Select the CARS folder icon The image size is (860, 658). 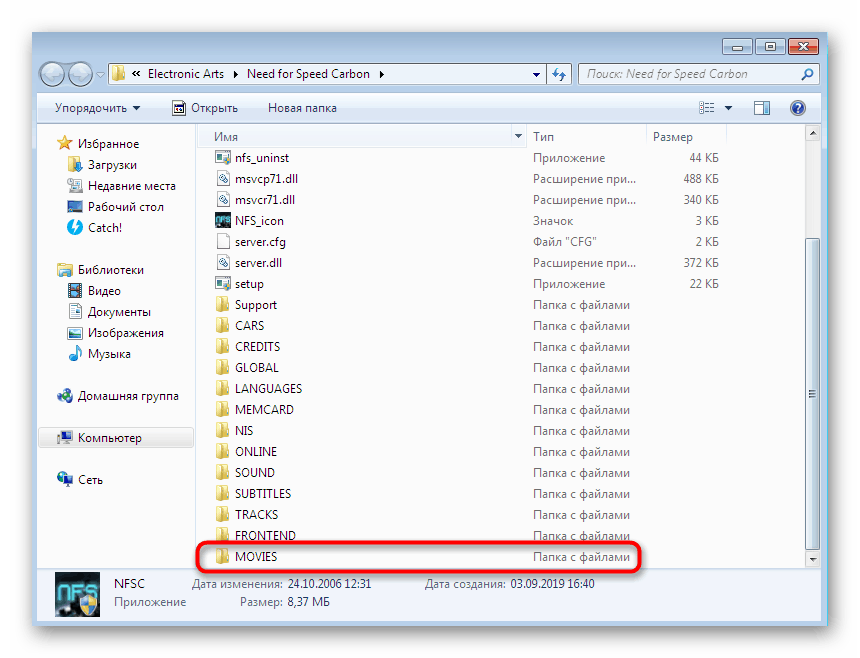(x=222, y=326)
